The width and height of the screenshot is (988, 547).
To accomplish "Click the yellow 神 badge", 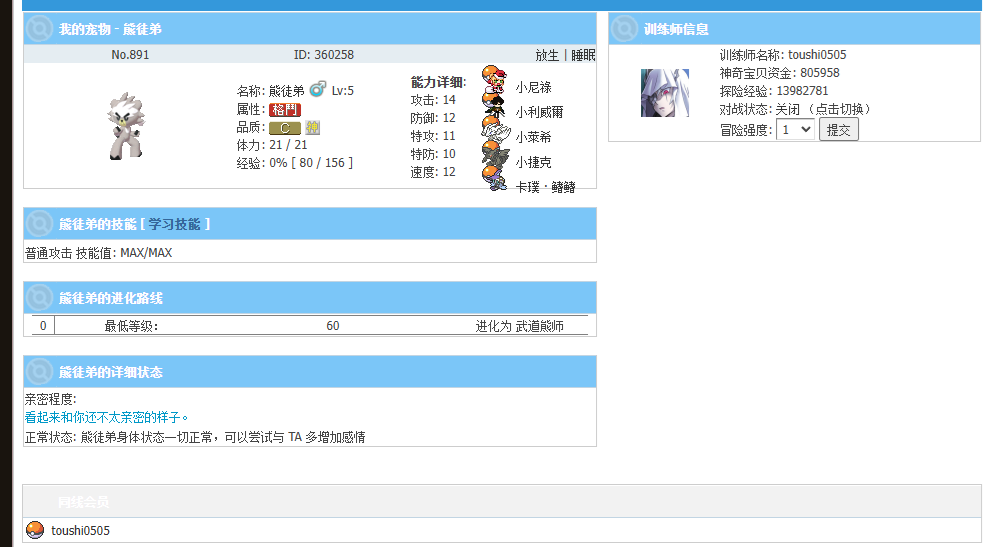I will (x=313, y=127).
